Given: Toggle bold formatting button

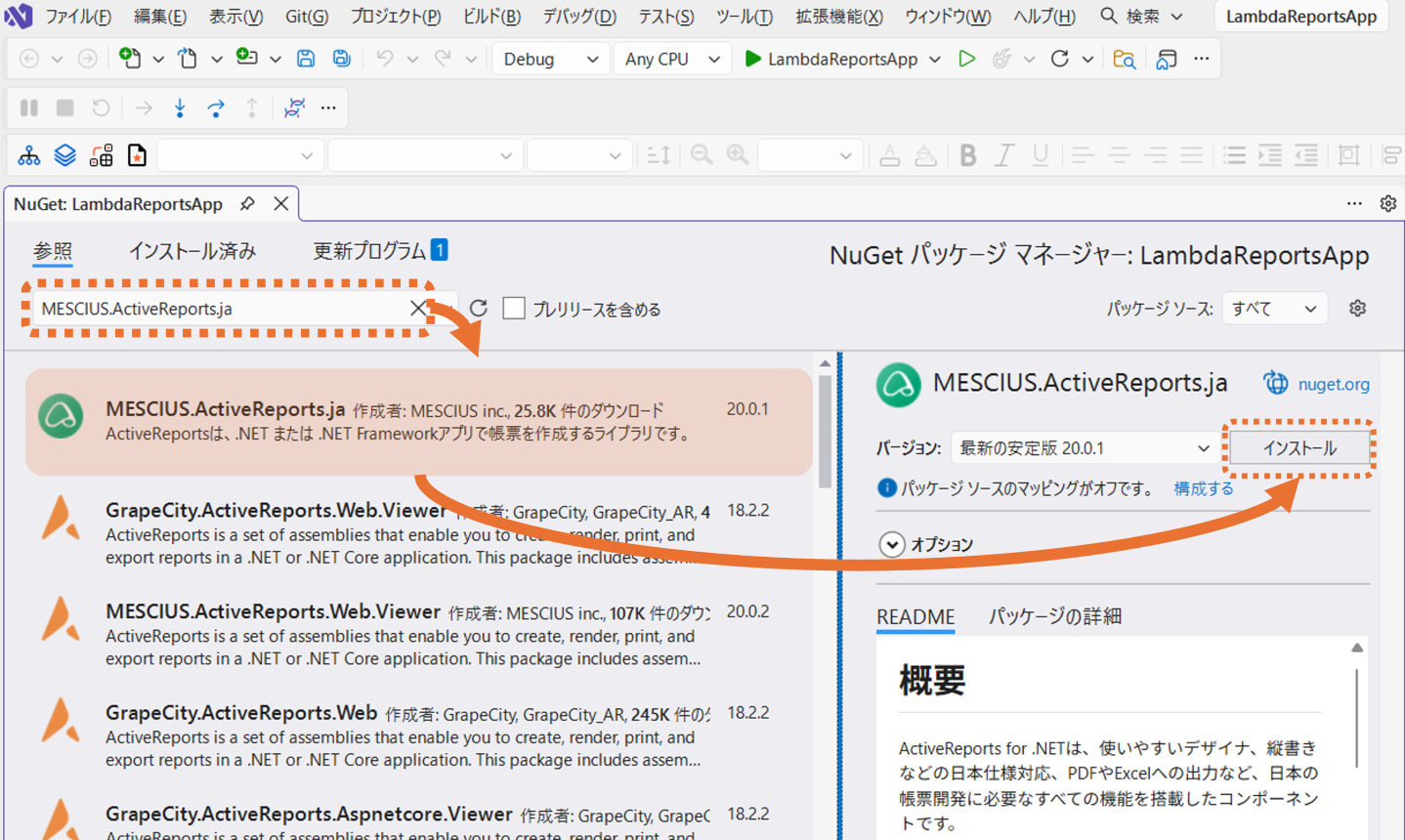Looking at the screenshot, I should (x=968, y=154).
